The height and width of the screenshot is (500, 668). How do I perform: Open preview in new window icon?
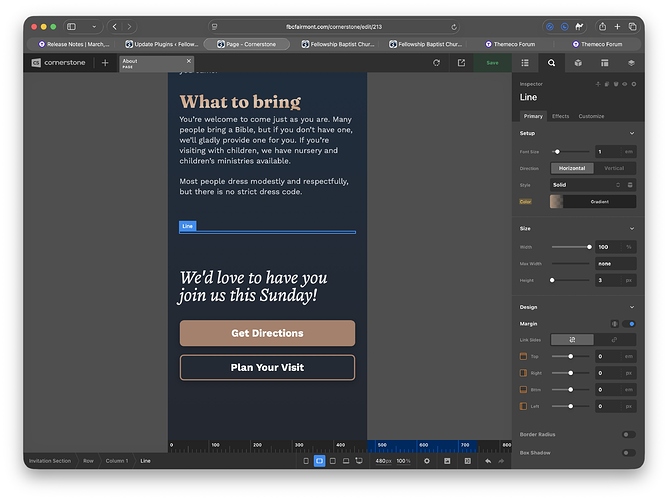click(x=461, y=63)
